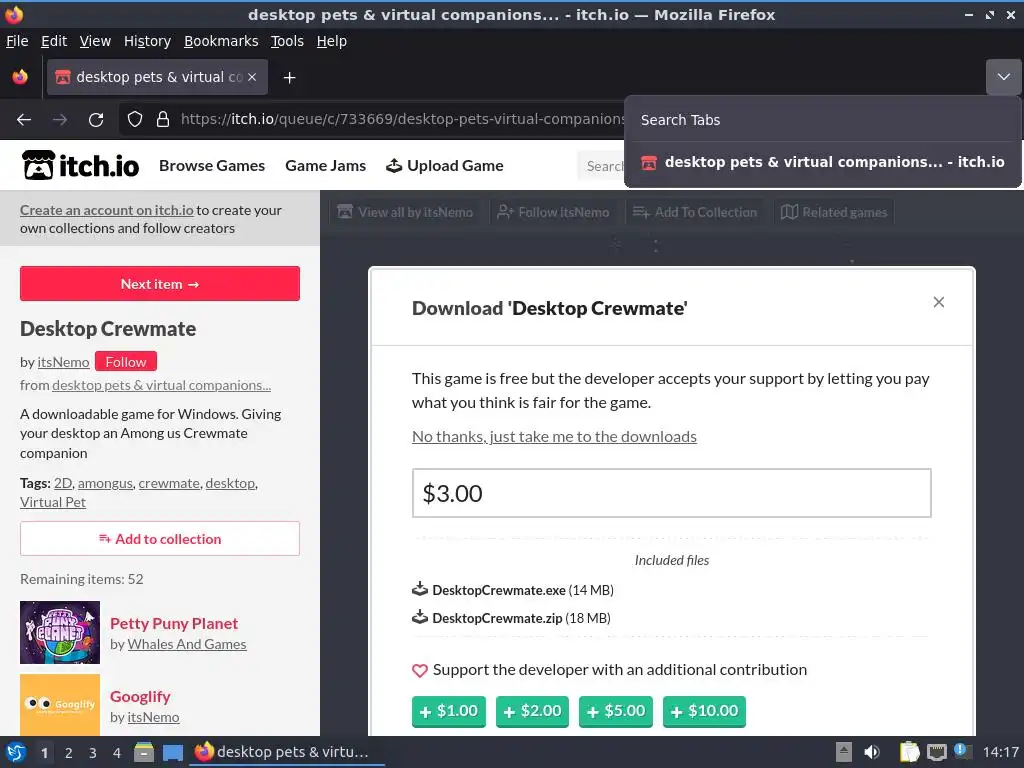The image size is (1024, 768).
Task: Click the volume speaker tray icon
Action: pyautogui.click(x=872, y=752)
